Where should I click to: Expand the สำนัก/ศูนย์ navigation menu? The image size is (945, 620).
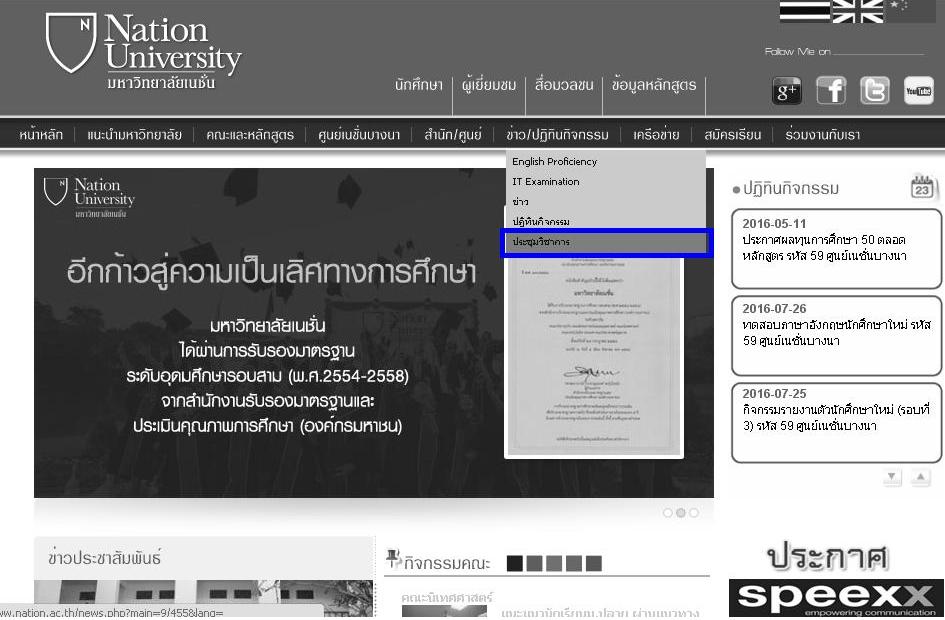point(452,135)
